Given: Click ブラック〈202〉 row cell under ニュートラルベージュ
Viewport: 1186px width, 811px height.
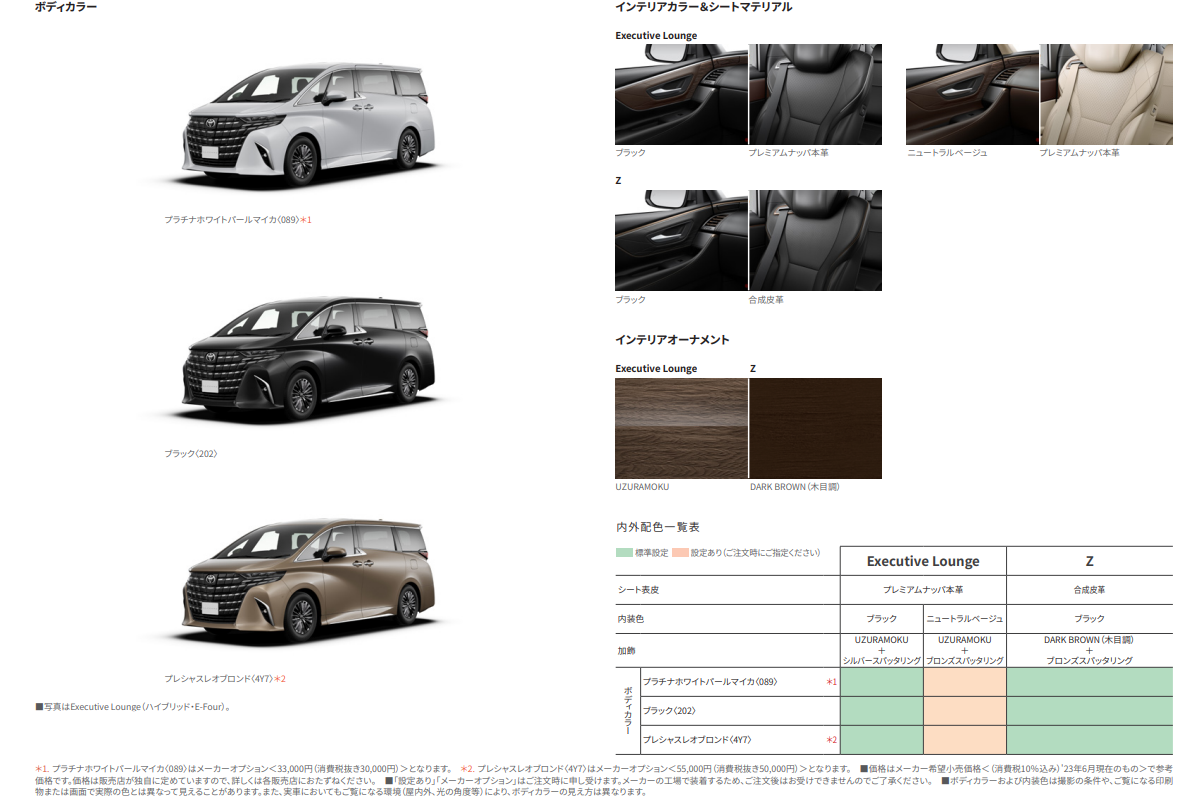Looking at the screenshot, I should [964, 711].
